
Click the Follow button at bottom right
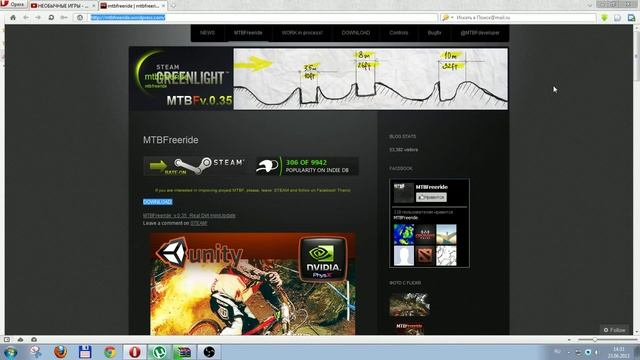click(615, 330)
